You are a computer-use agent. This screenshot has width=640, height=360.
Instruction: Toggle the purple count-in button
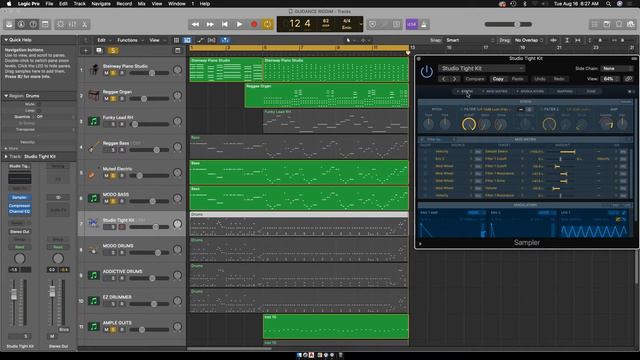[411, 24]
